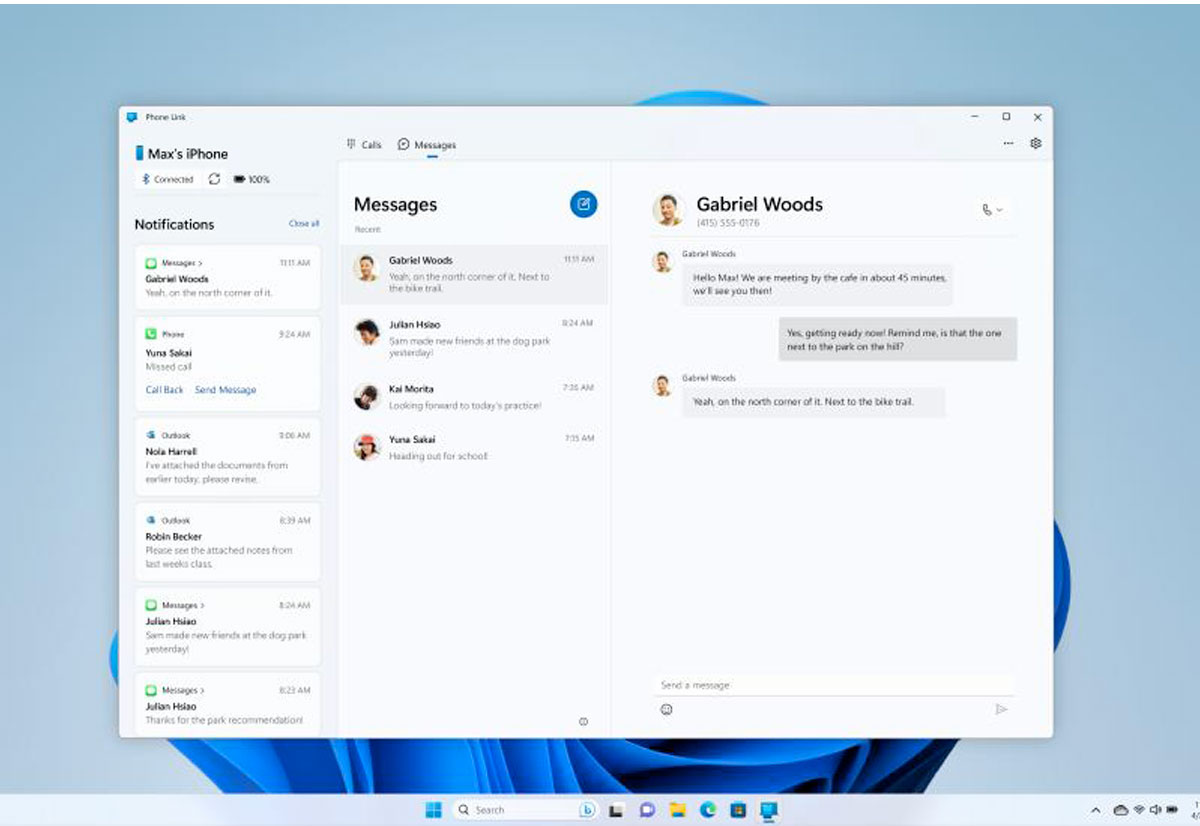
Task: Open the emoji picker
Action: 666,709
